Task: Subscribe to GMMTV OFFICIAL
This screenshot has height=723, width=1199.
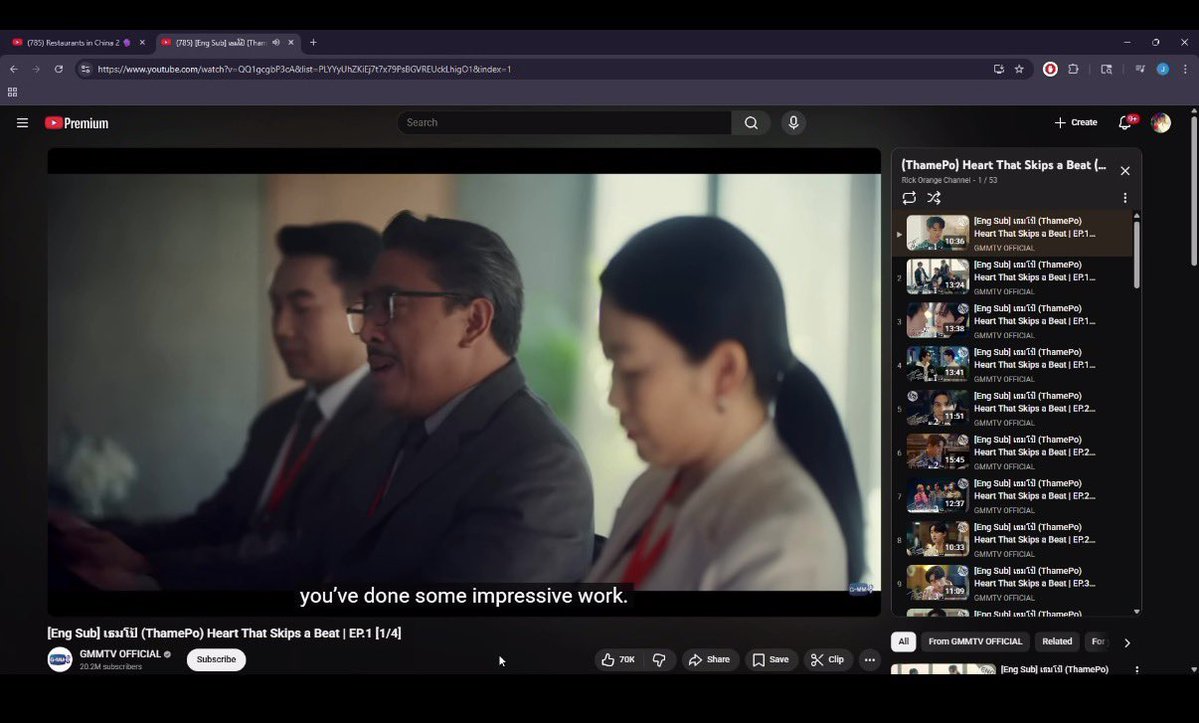Action: 216,660
